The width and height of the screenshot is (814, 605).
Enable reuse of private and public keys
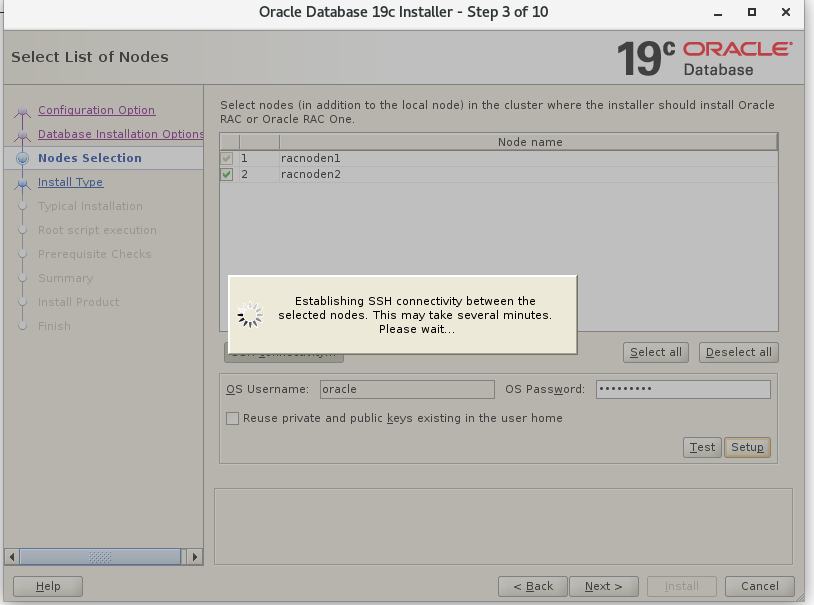(233, 419)
